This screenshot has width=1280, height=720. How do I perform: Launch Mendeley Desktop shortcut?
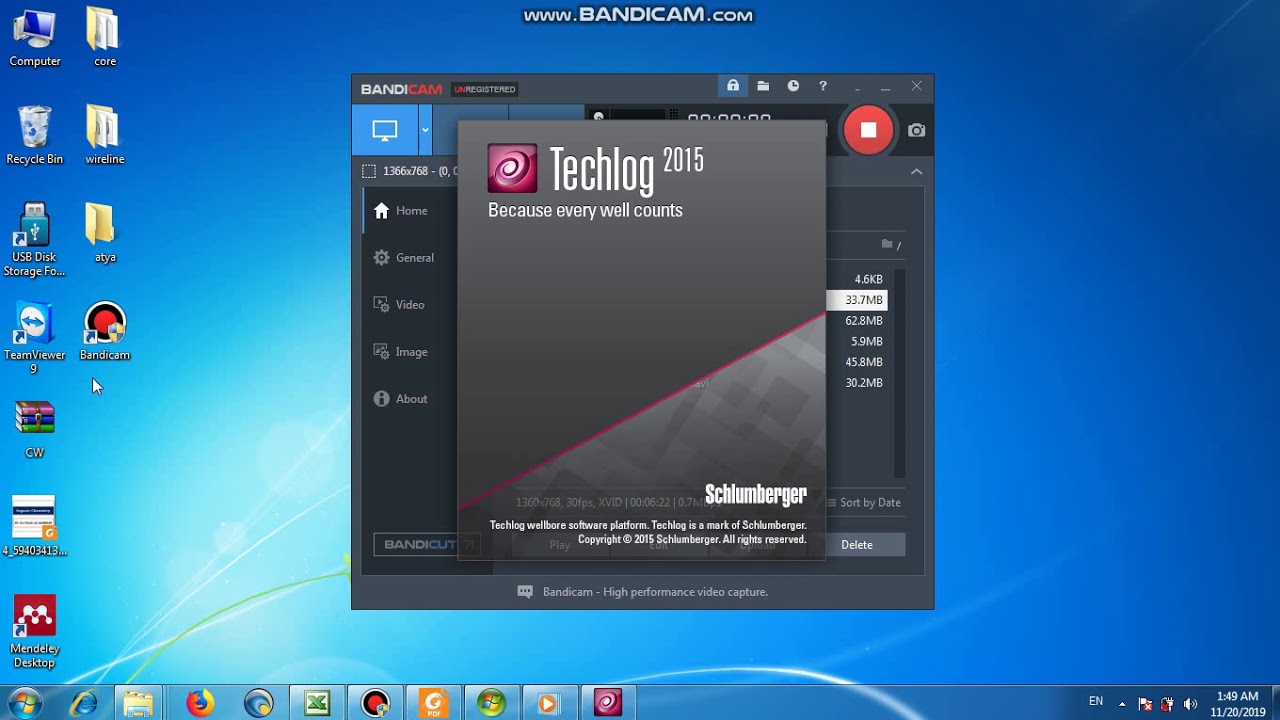coord(35,632)
